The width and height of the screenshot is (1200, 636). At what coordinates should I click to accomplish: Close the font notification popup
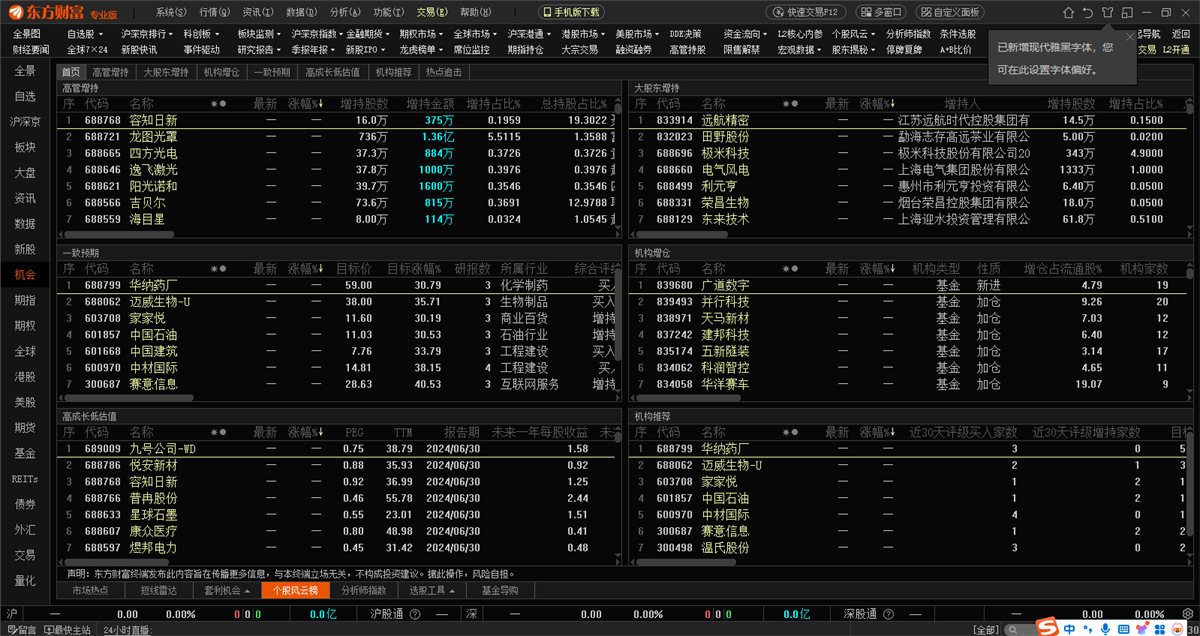[x=1130, y=36]
